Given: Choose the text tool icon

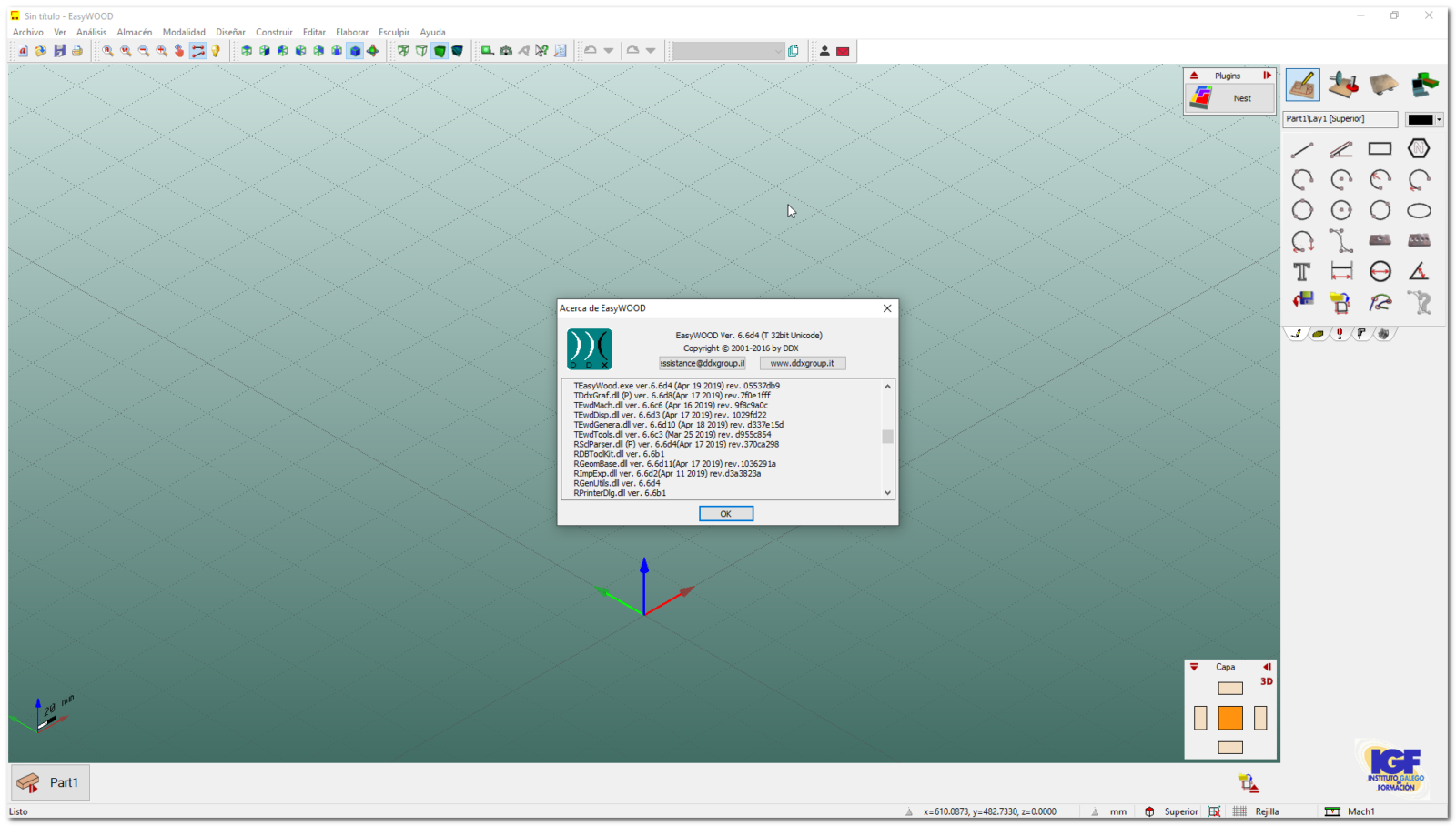Looking at the screenshot, I should [1302, 272].
